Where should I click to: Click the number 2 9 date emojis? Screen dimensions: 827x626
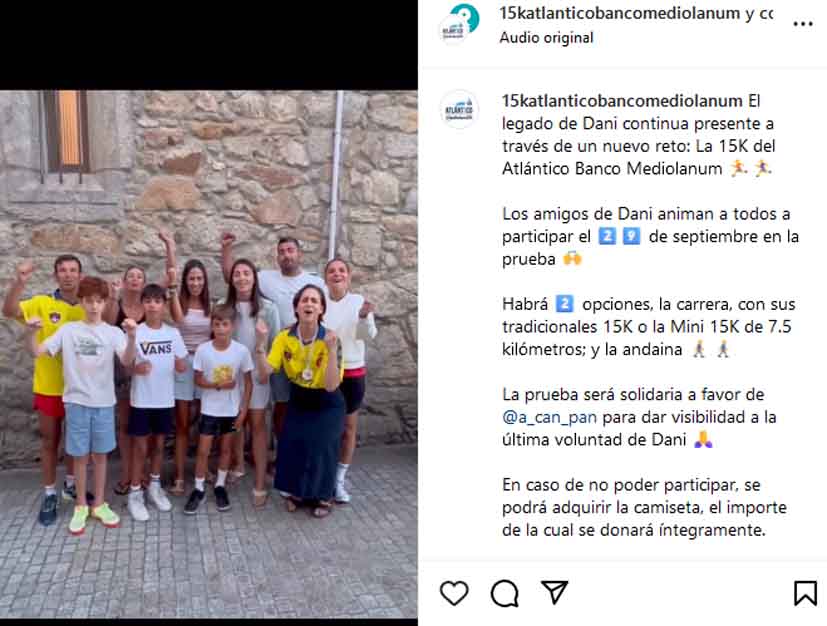pyautogui.click(x=619, y=236)
